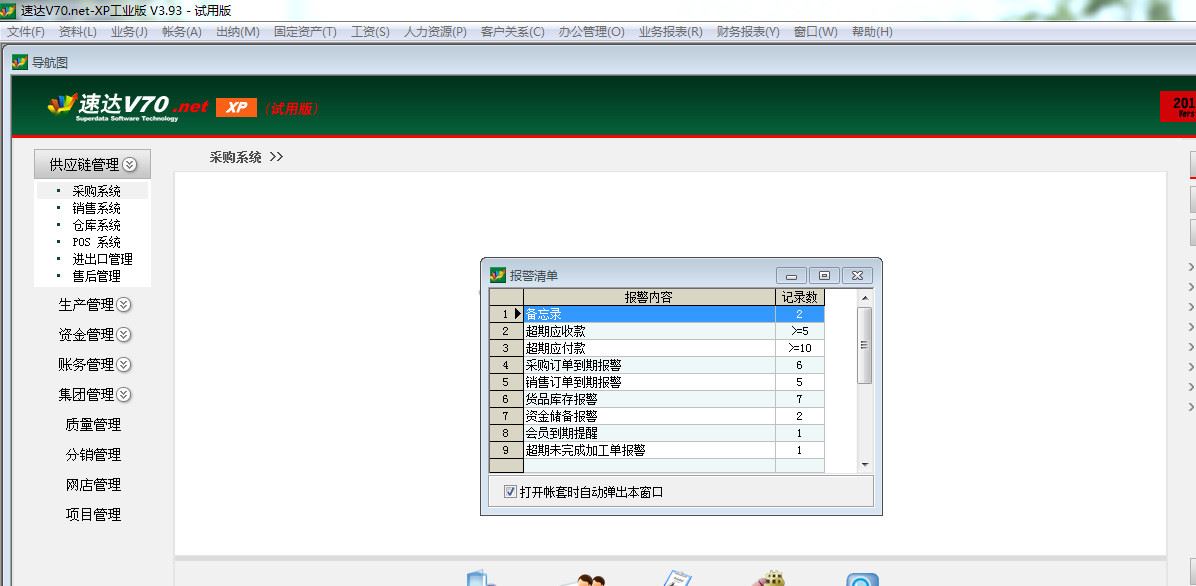Expand the 生产管理 section

[95, 304]
